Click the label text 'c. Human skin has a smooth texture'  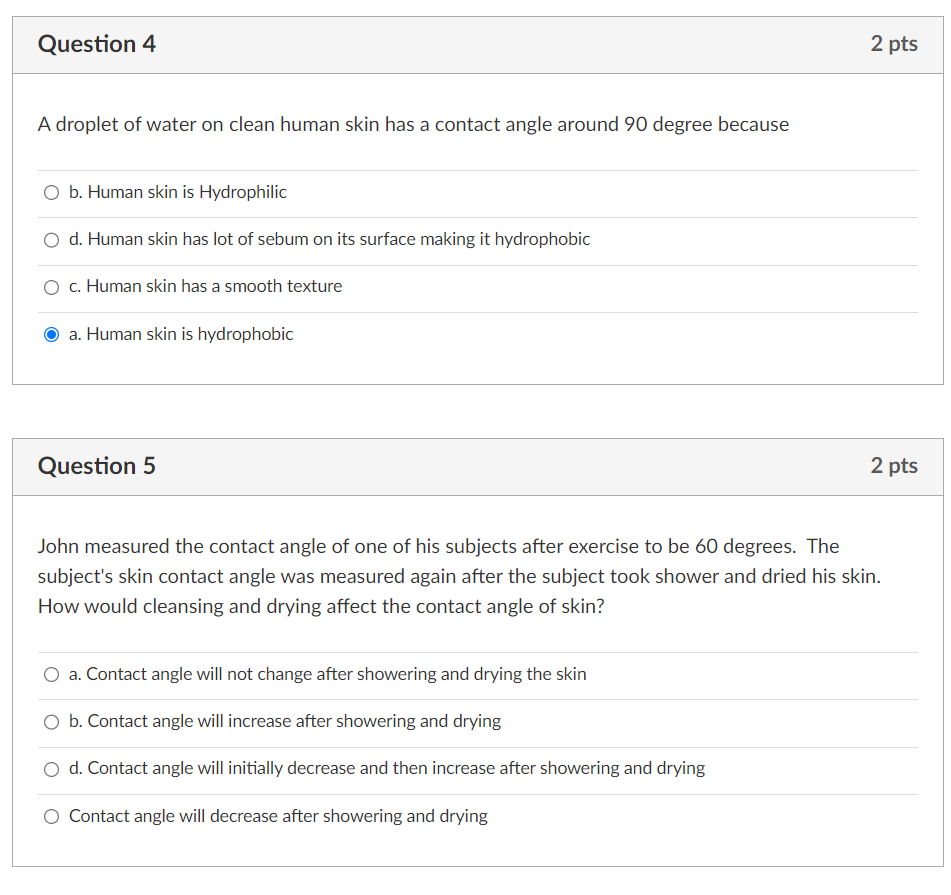(x=206, y=286)
